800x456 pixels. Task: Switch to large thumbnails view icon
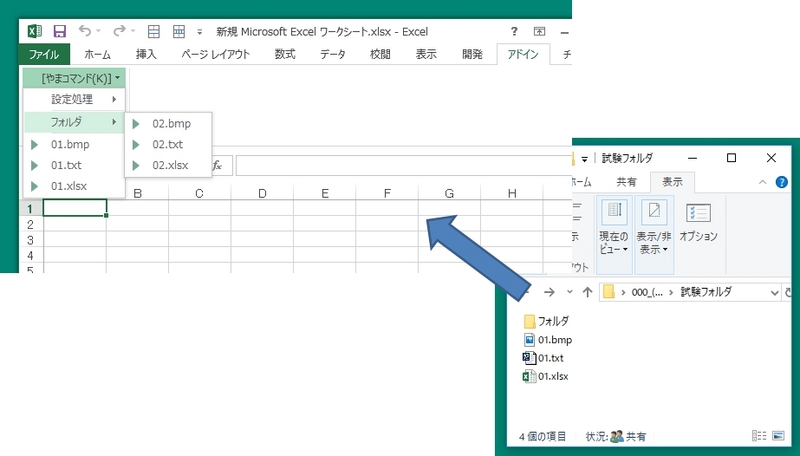pos(778,436)
